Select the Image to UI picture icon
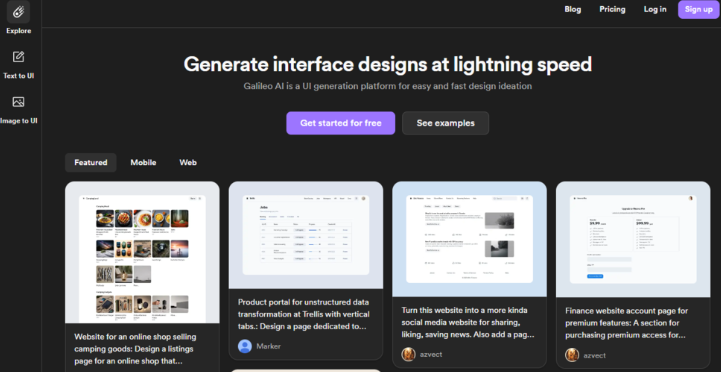 pos(18,102)
